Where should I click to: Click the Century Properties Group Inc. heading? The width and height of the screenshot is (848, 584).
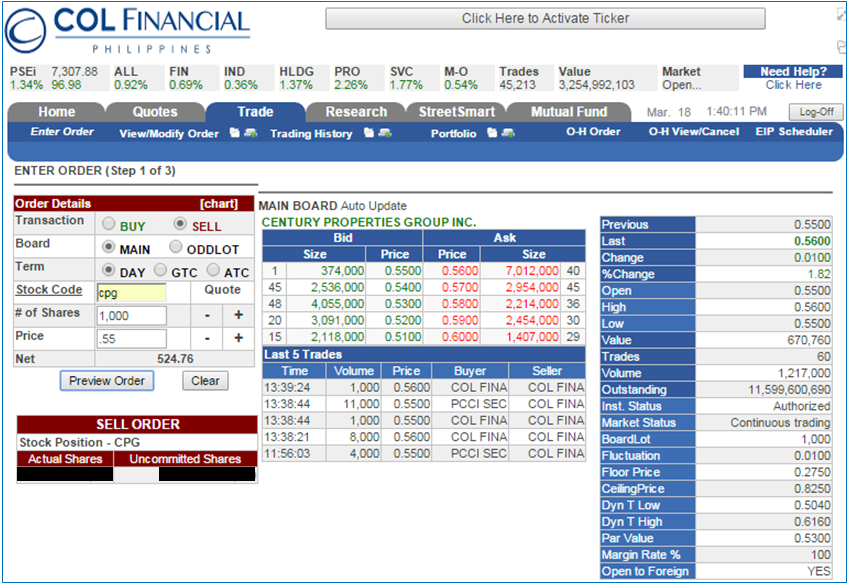pyautogui.click(x=369, y=222)
